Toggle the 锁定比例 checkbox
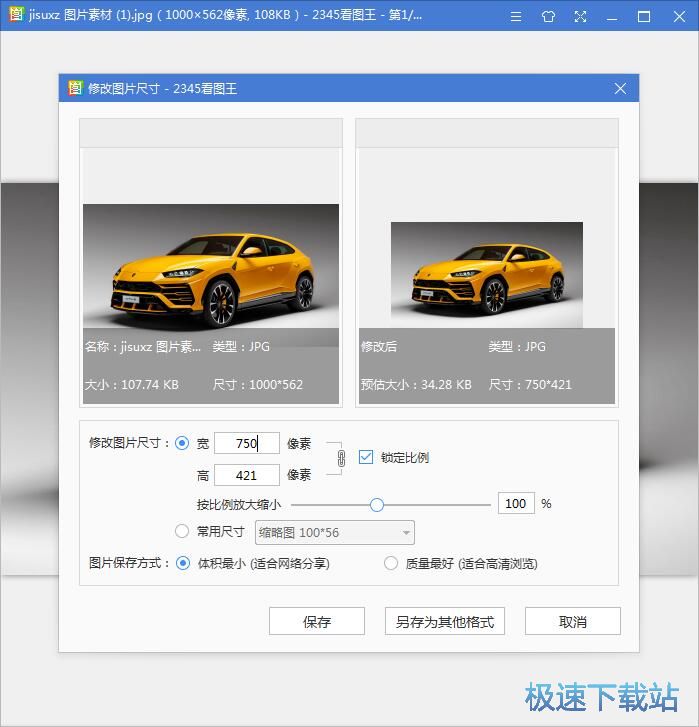699x727 pixels. pos(366,457)
